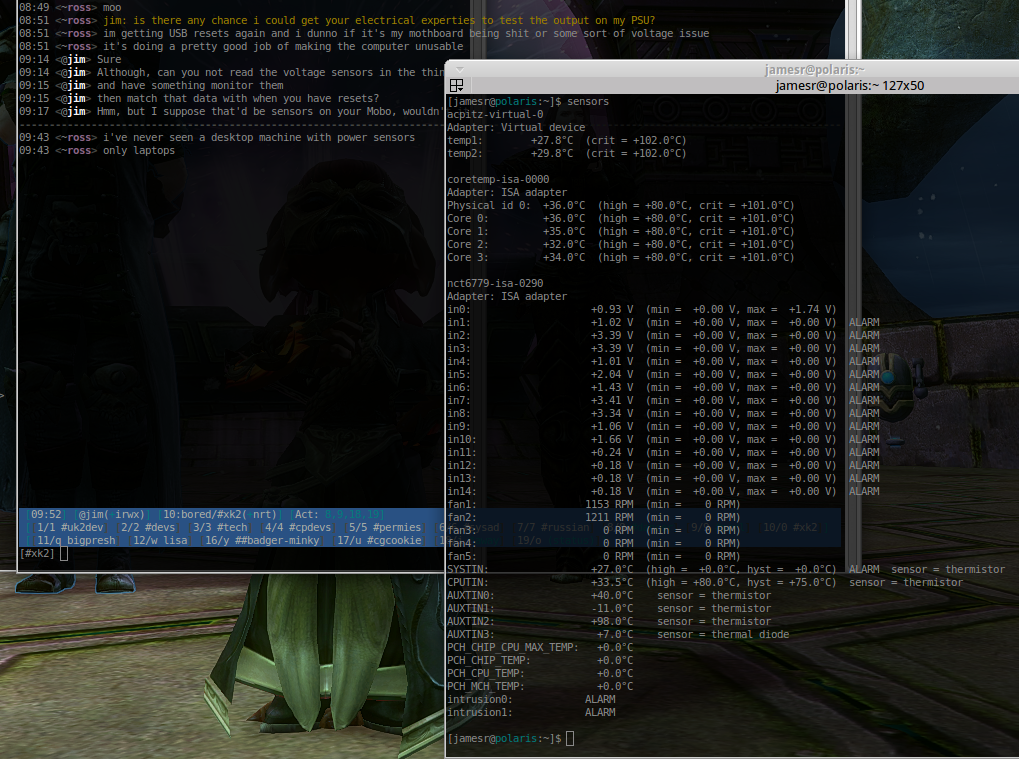Click the 'Core 3:' temperature row
This screenshot has height=759, width=1019.
point(621,257)
